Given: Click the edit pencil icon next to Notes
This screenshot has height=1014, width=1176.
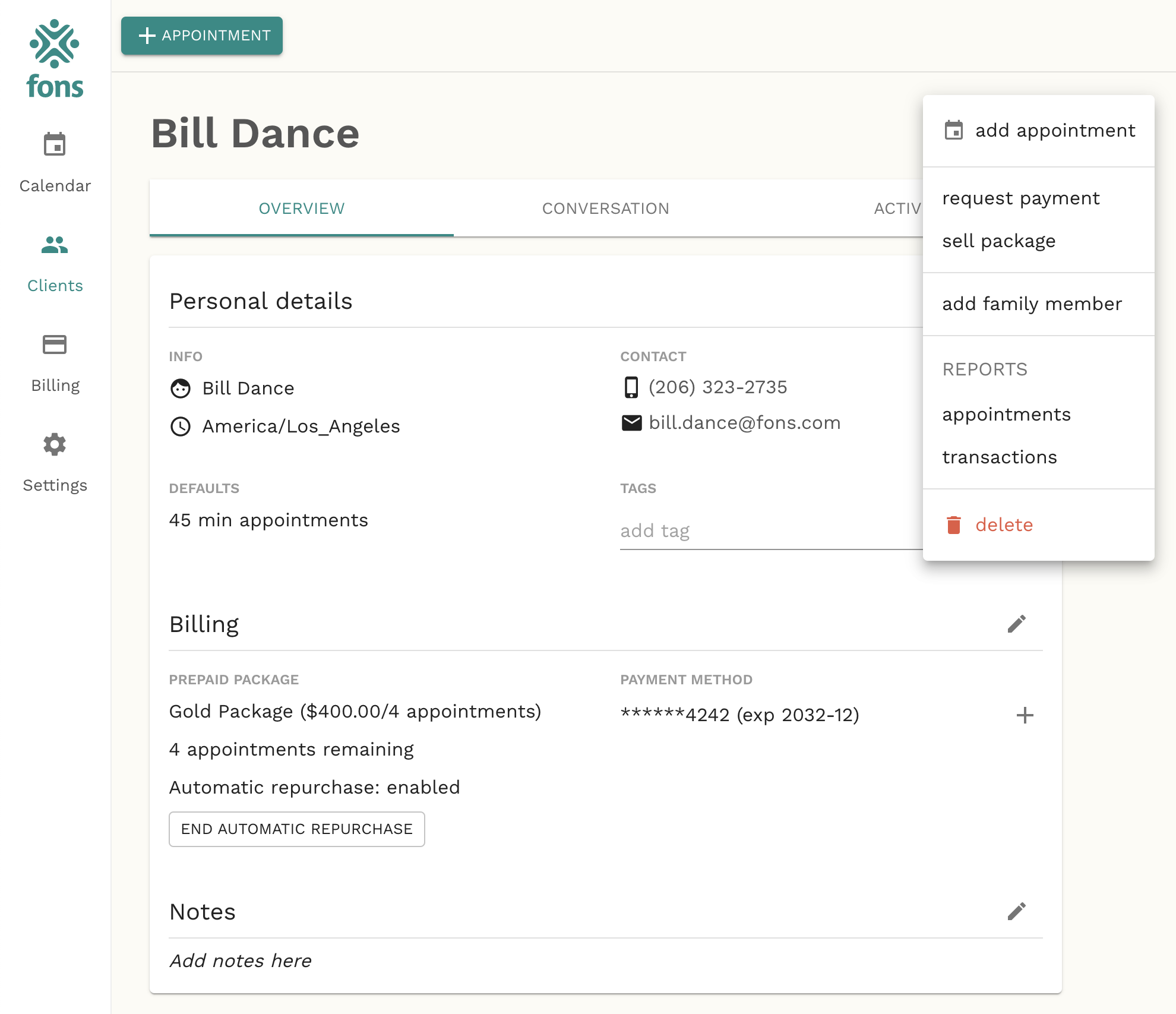Looking at the screenshot, I should click(1018, 912).
